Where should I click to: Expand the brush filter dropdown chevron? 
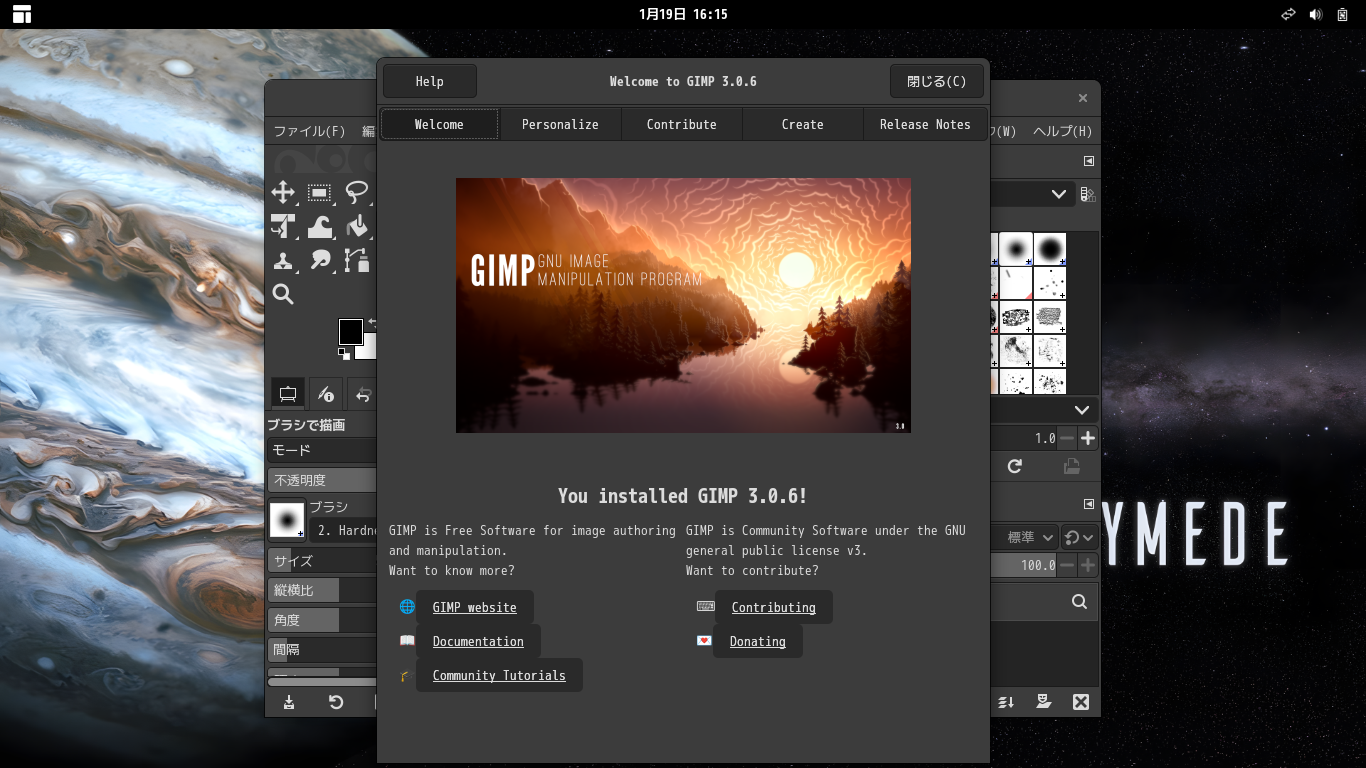(1059, 194)
